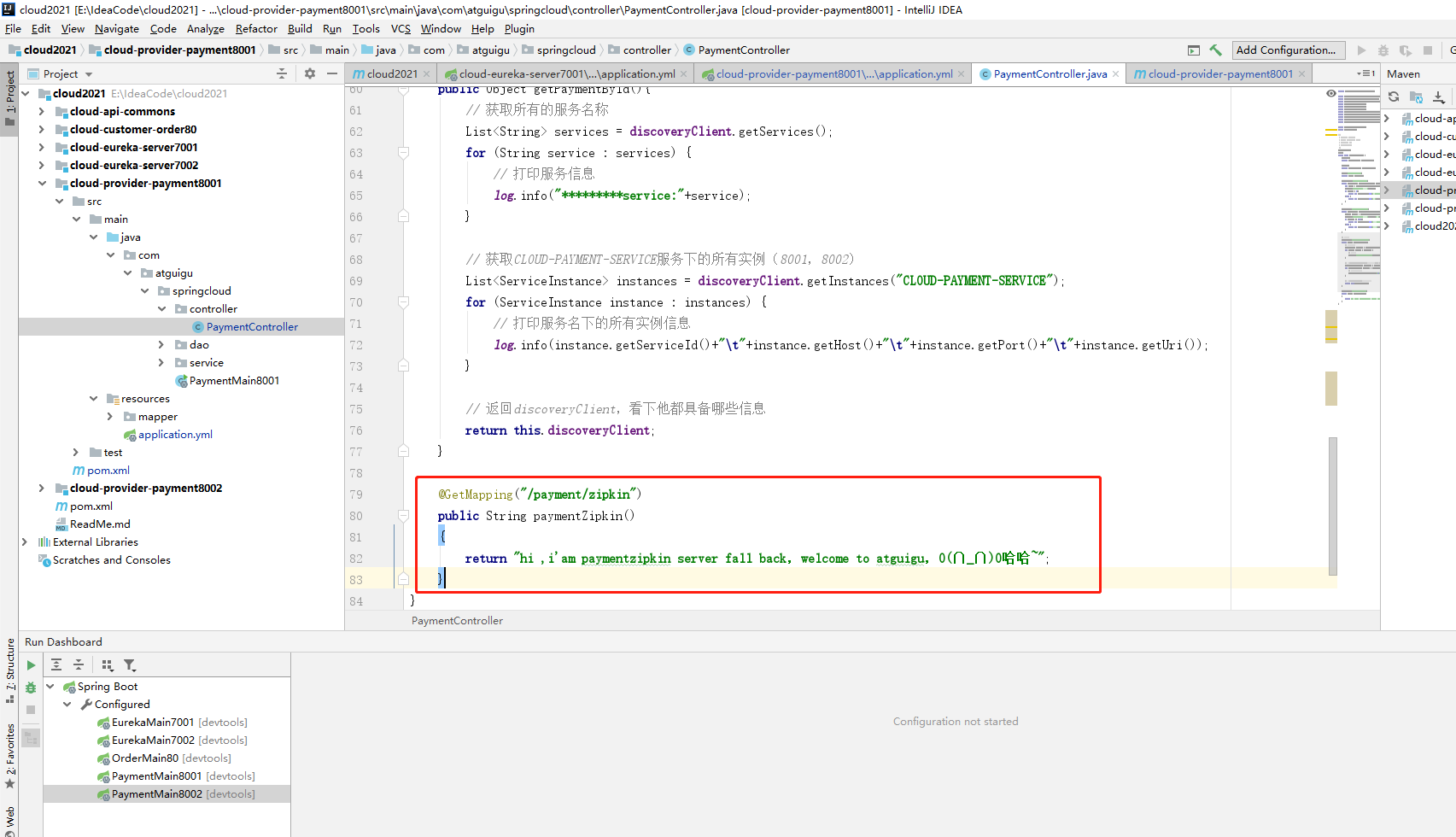Viewport: 1456px width, 837px height.
Task: Click the Stop square in top toolbar
Action: click(x=1428, y=50)
